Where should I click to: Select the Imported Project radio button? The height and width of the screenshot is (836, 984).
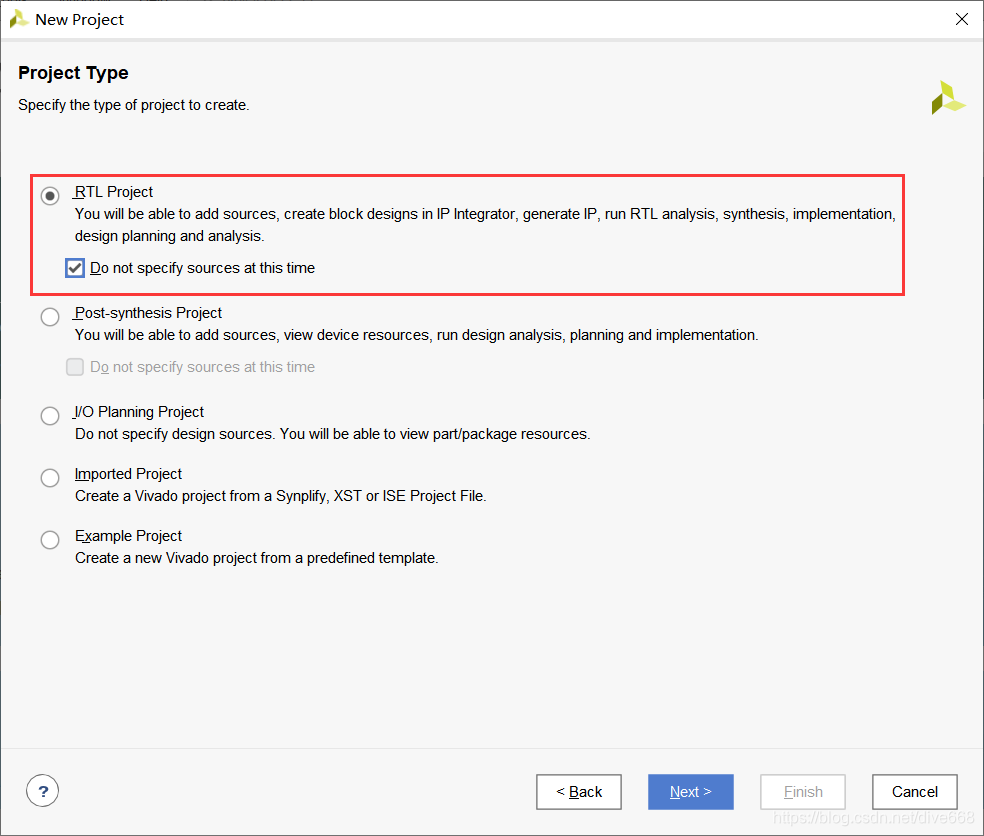[x=50, y=478]
